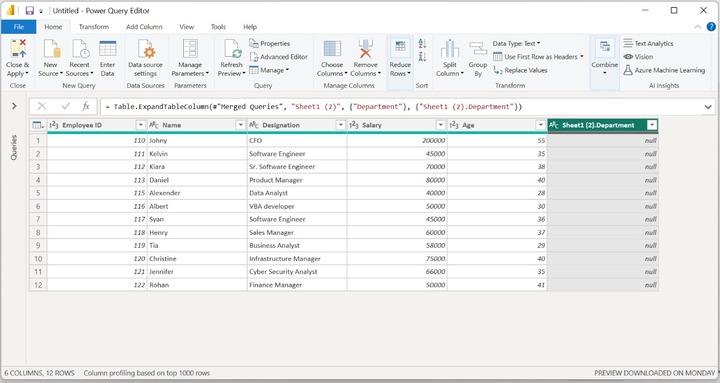Select cell 'Product Manager'
This screenshot has width=720, height=383.
click(297, 180)
